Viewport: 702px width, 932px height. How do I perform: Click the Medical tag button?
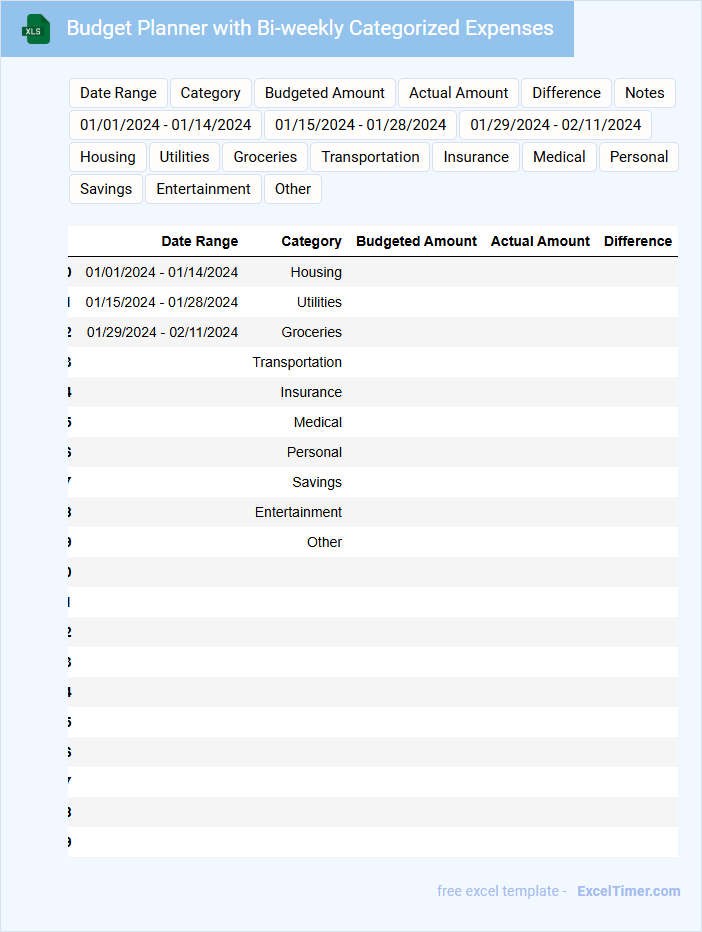click(559, 157)
